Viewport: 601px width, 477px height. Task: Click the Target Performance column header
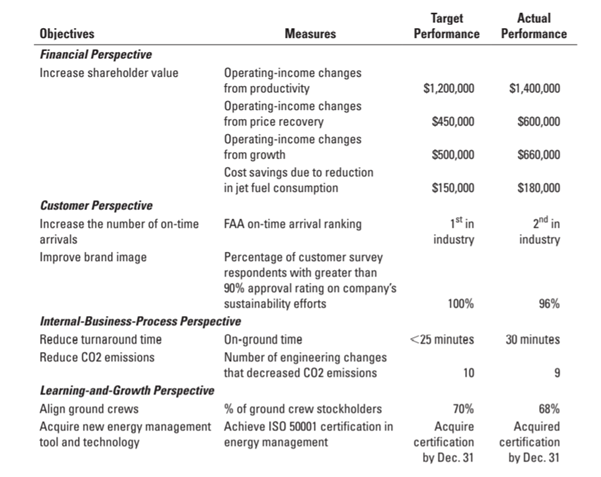point(444,26)
